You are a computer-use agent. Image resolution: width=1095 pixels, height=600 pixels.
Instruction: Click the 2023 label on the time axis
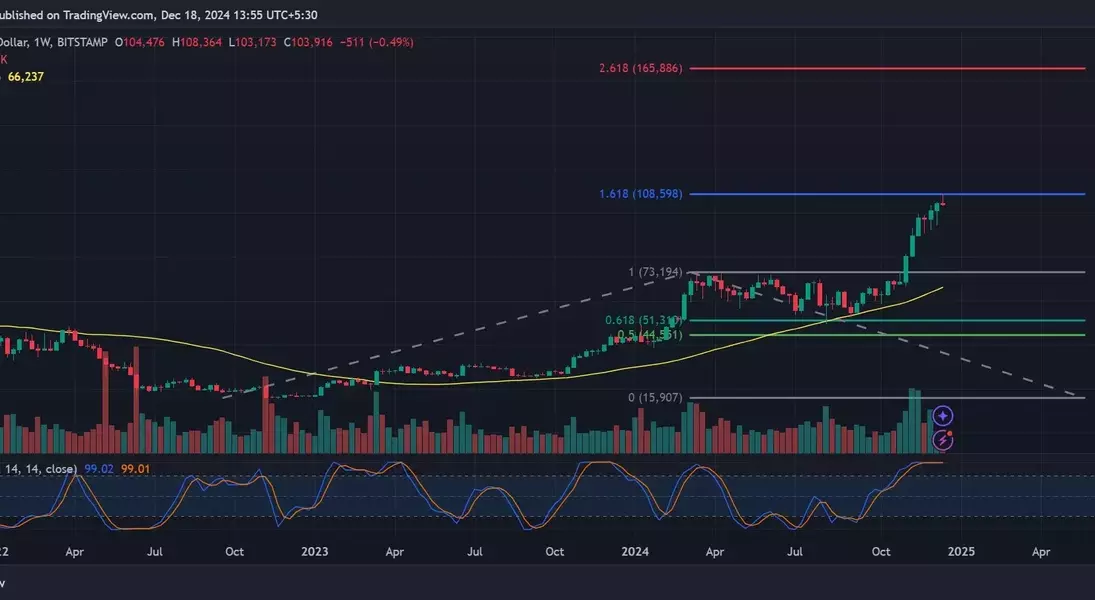314,551
